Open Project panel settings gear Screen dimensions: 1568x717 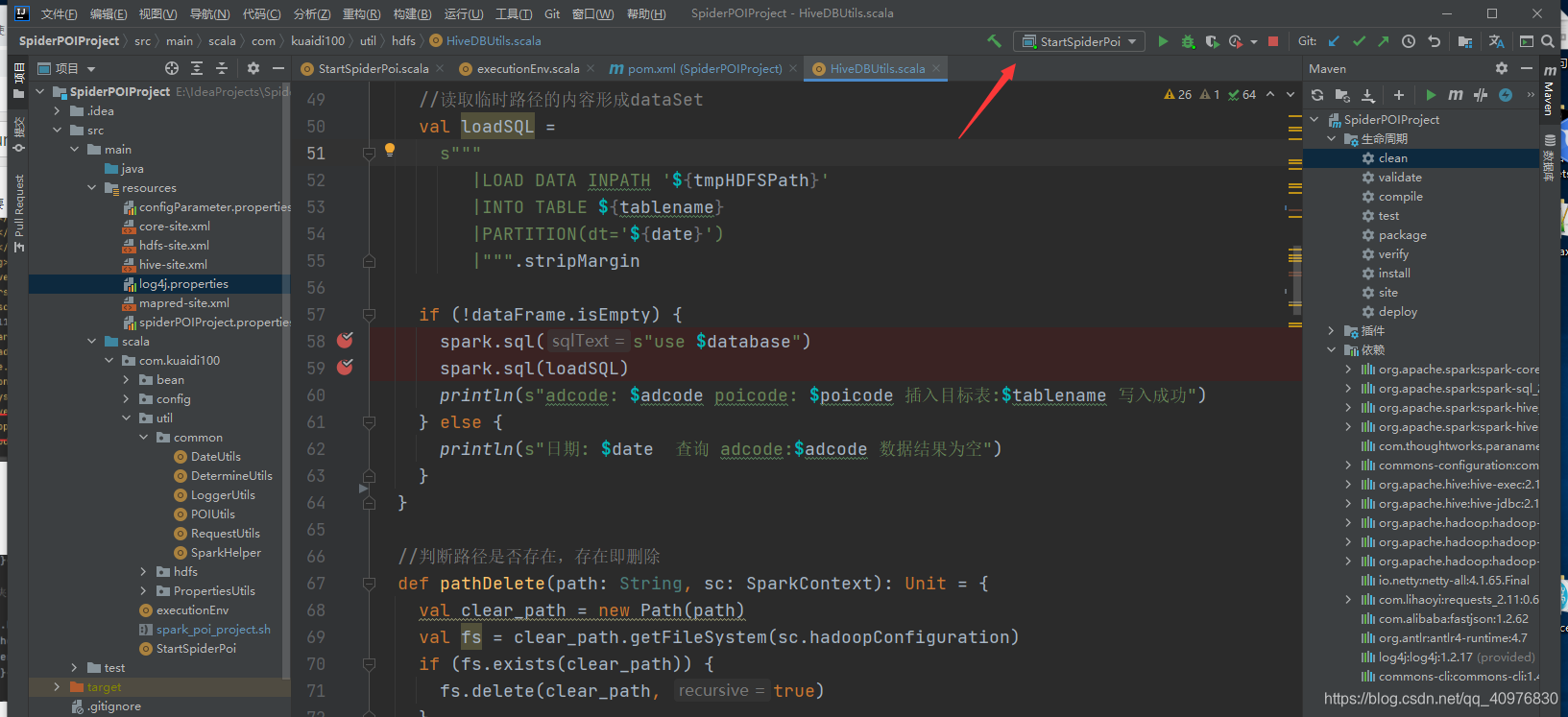(253, 68)
